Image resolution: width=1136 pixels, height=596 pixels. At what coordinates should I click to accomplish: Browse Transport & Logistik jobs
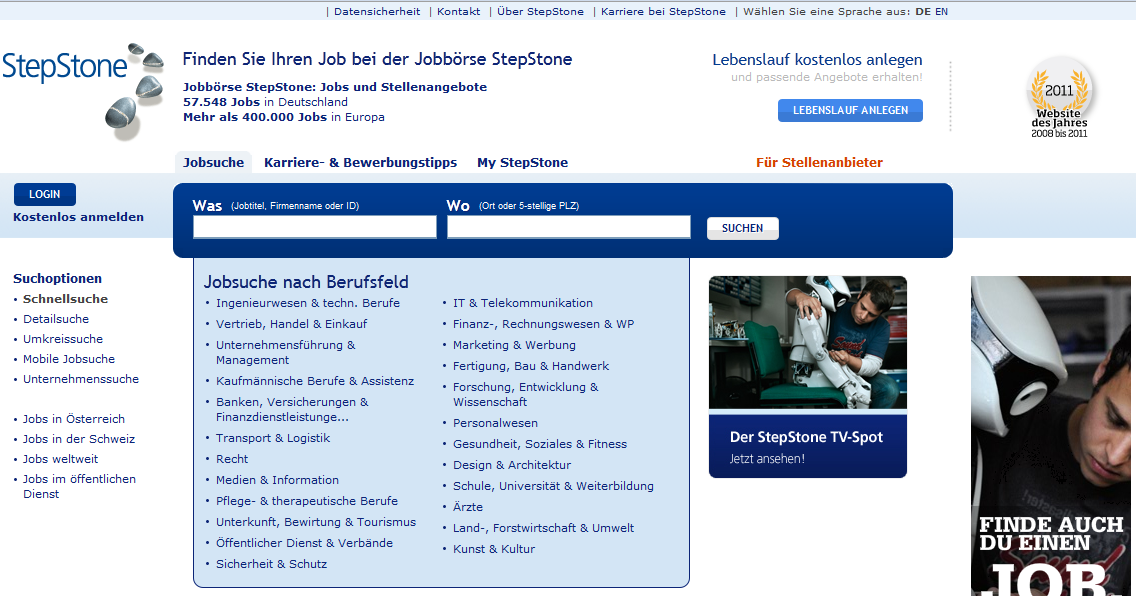tap(272, 438)
